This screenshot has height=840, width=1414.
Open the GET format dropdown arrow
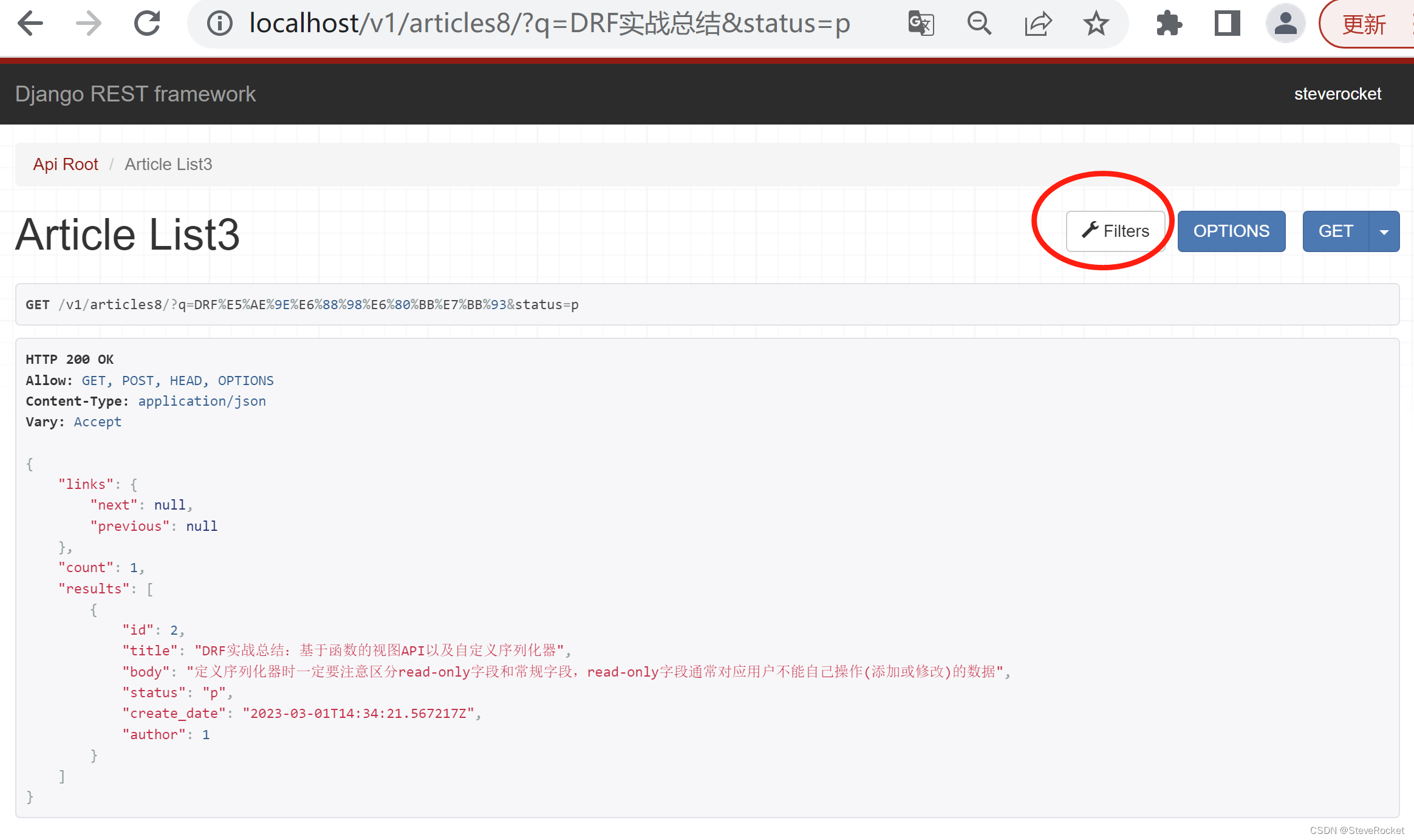point(1385,231)
